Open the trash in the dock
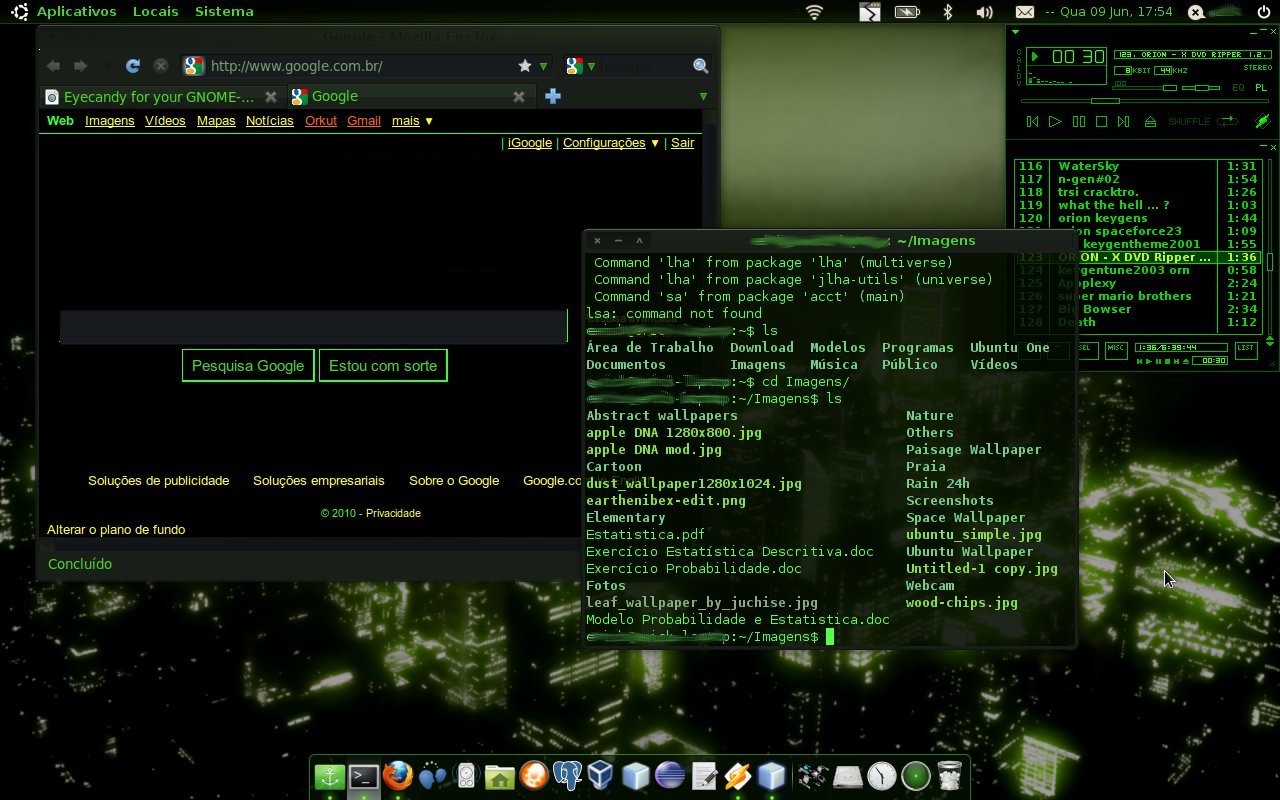 pos(949,776)
